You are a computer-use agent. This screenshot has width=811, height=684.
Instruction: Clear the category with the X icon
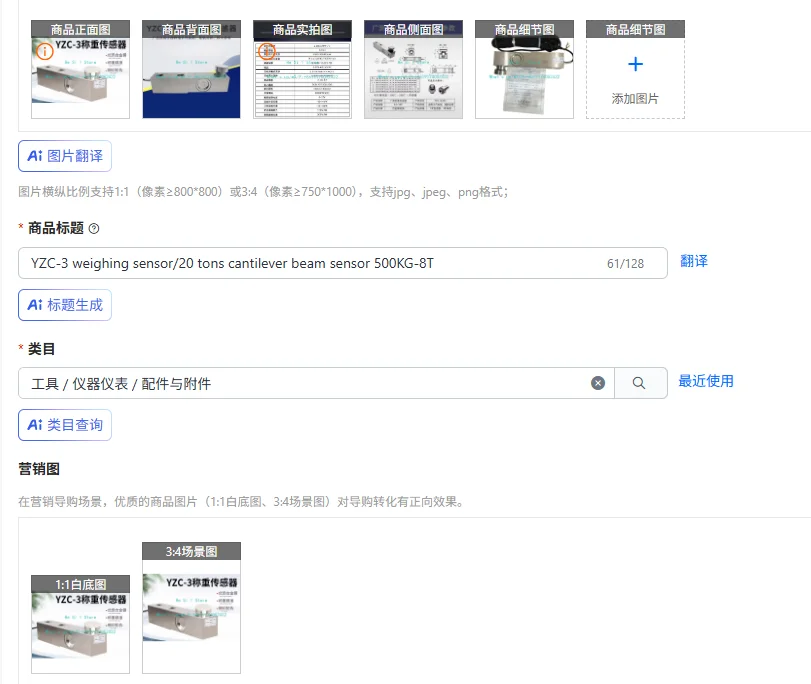[598, 383]
